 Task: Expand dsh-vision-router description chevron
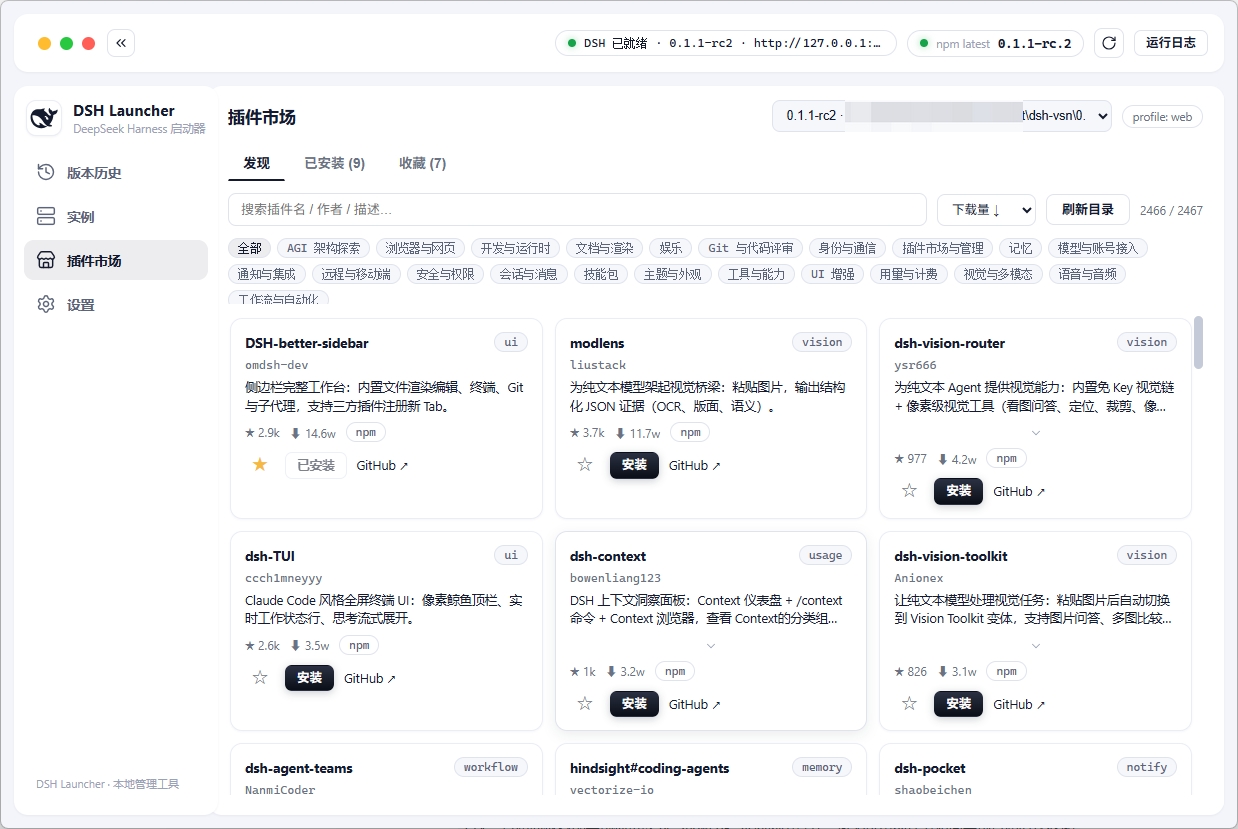pyautogui.click(x=1035, y=433)
